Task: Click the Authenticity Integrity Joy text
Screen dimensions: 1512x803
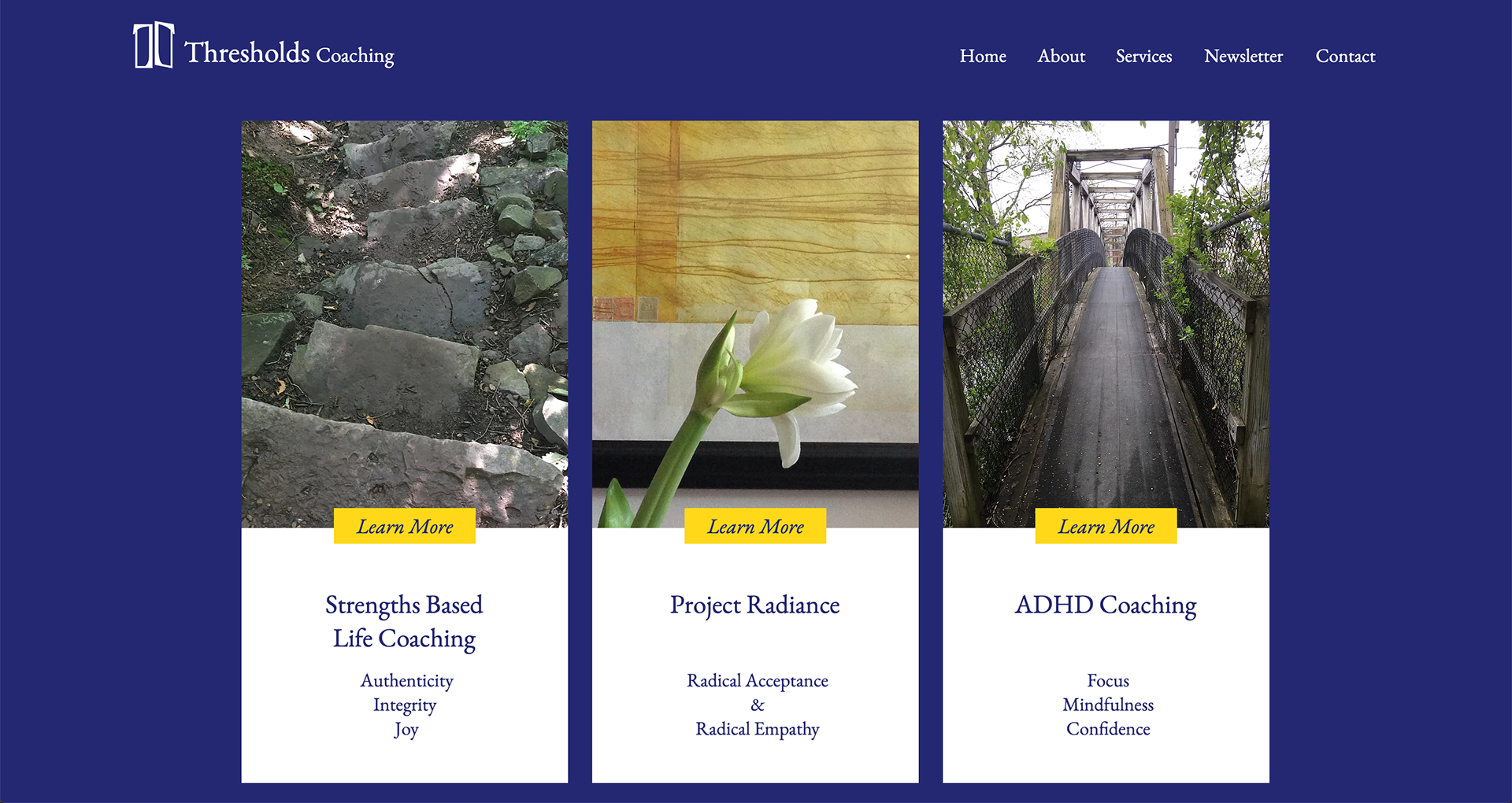Action: pyautogui.click(x=406, y=705)
